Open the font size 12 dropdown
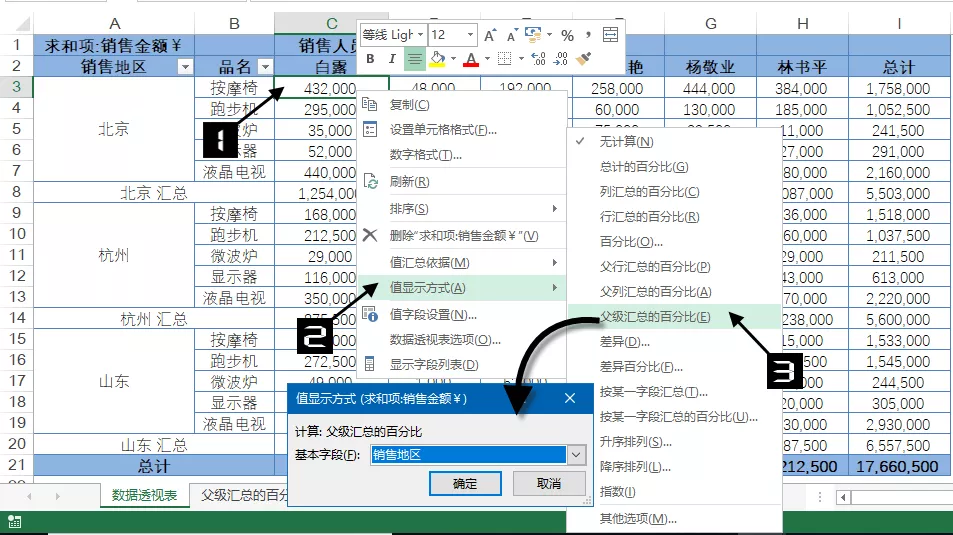Image resolution: width=953 pixels, height=535 pixels. (x=470, y=35)
